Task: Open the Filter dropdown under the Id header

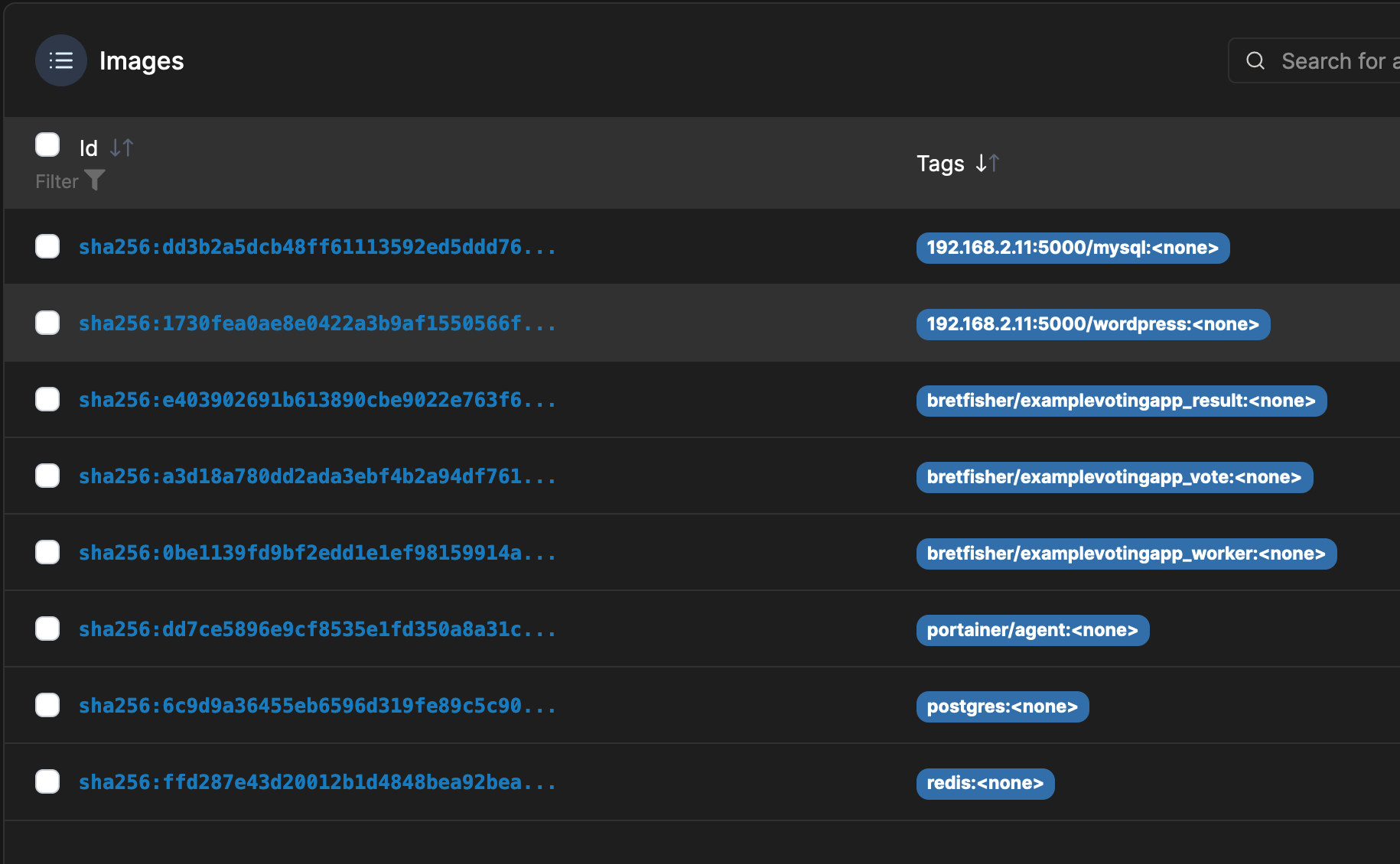Action: tap(94, 180)
